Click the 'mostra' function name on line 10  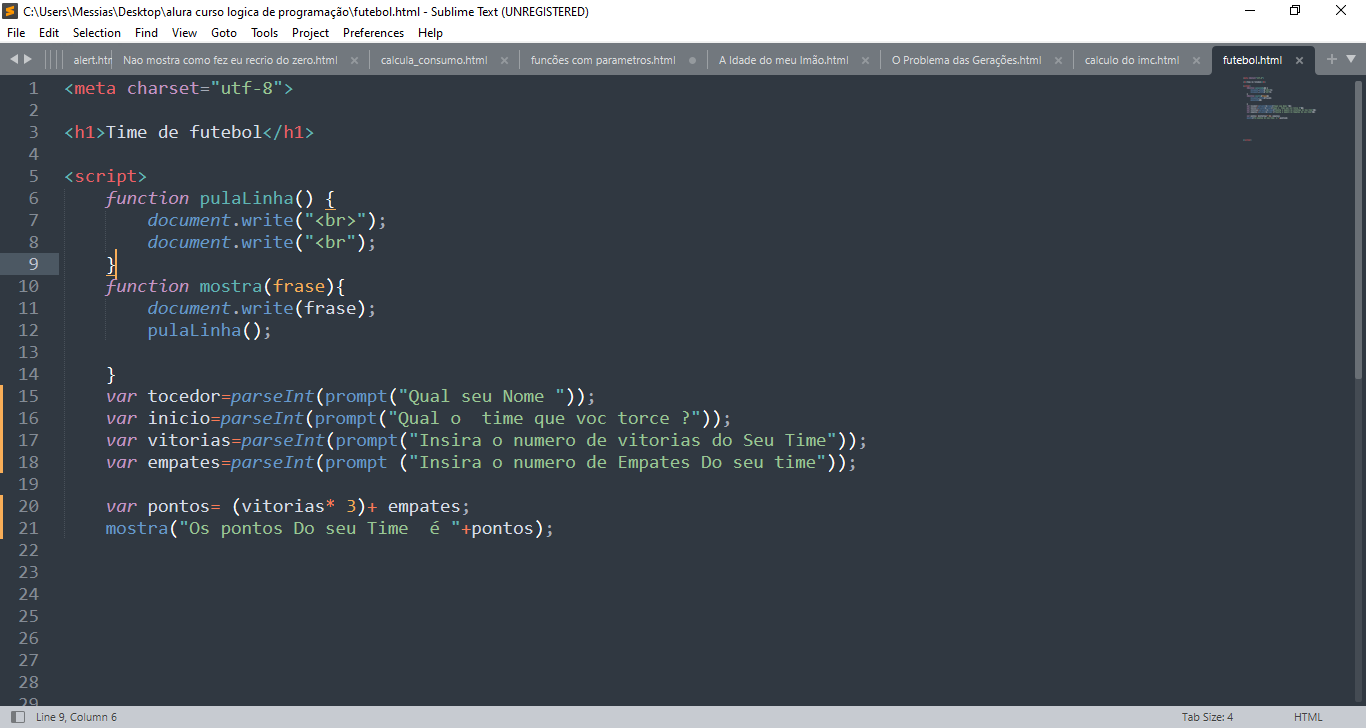coord(231,286)
